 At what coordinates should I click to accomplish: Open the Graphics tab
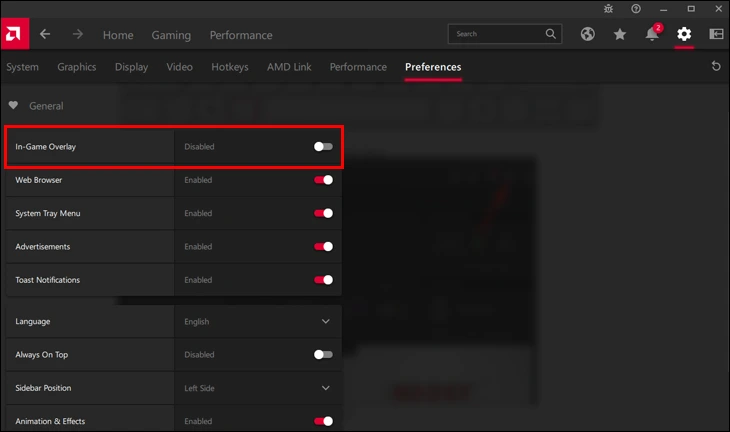[x=77, y=67]
